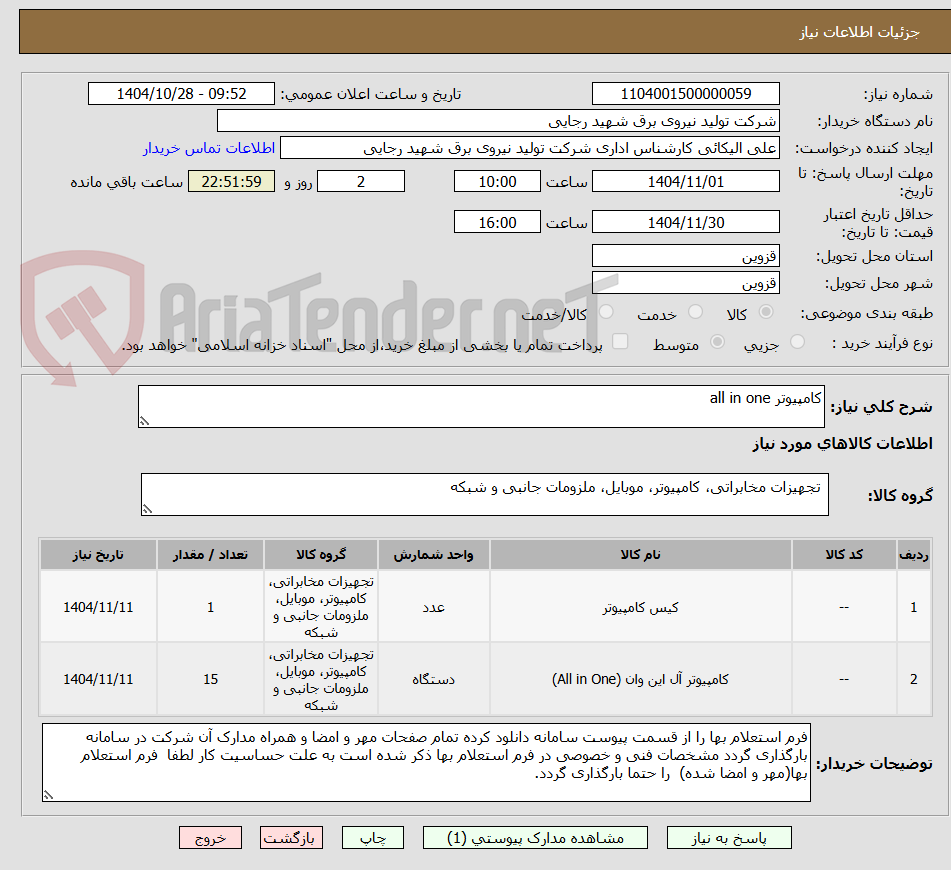Click the 'دستگاه' unit cell
The width and height of the screenshot is (951, 870).
(433, 679)
